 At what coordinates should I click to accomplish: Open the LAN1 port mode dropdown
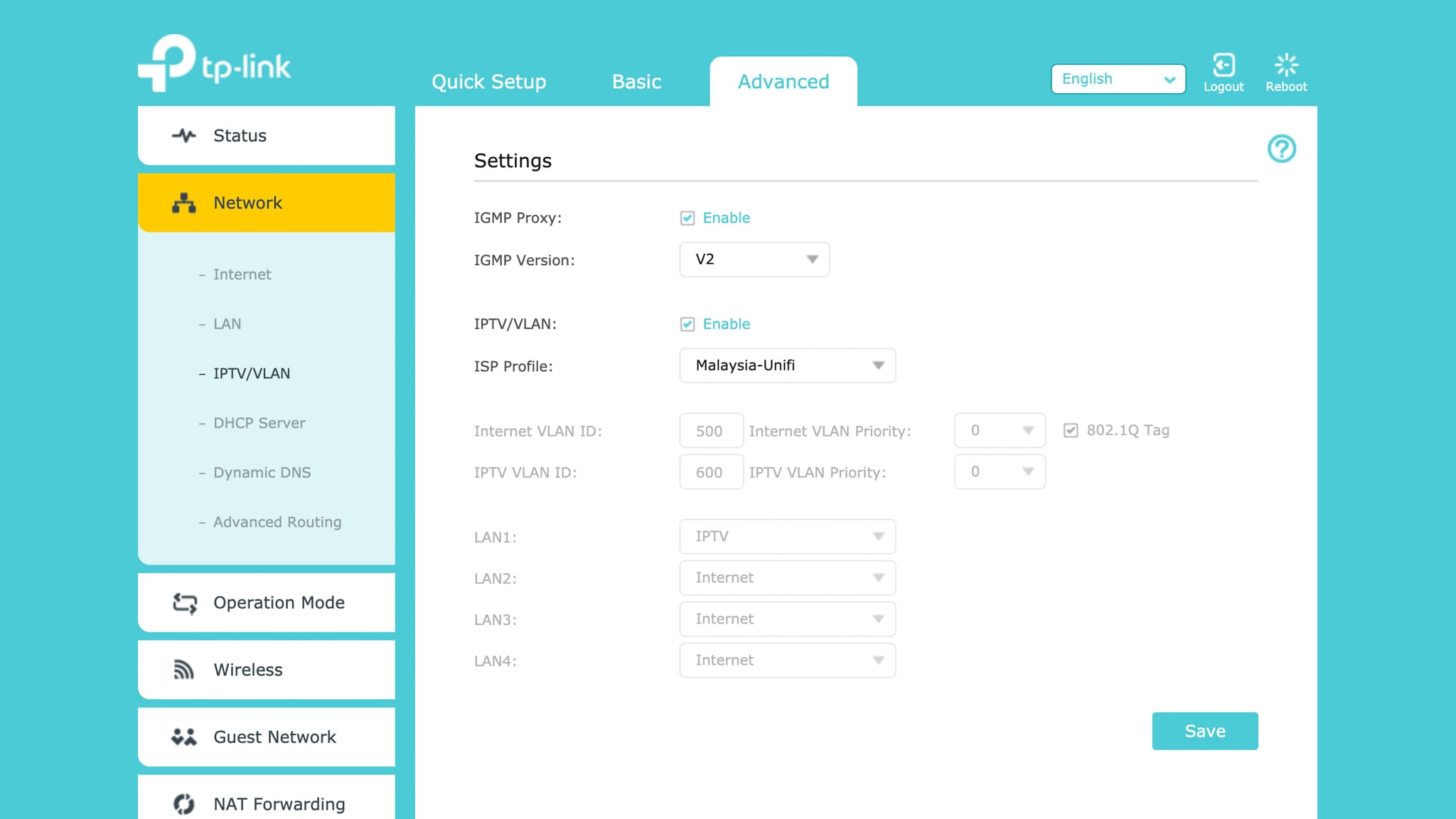[x=787, y=537]
